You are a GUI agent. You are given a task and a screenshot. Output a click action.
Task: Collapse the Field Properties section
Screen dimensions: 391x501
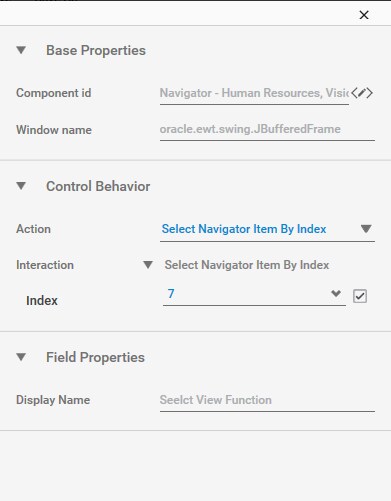pos(21,357)
